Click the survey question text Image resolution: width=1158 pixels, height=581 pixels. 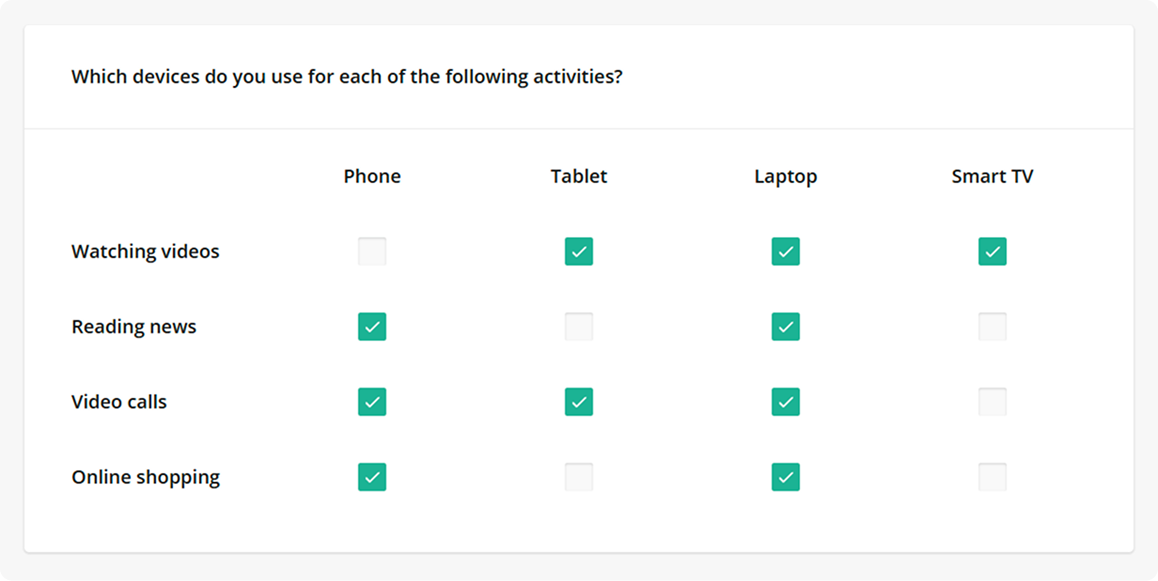(x=347, y=76)
